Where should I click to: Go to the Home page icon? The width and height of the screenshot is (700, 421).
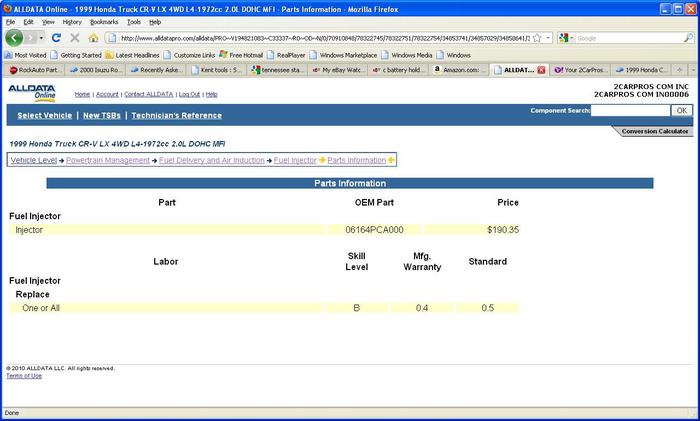[x=93, y=38]
